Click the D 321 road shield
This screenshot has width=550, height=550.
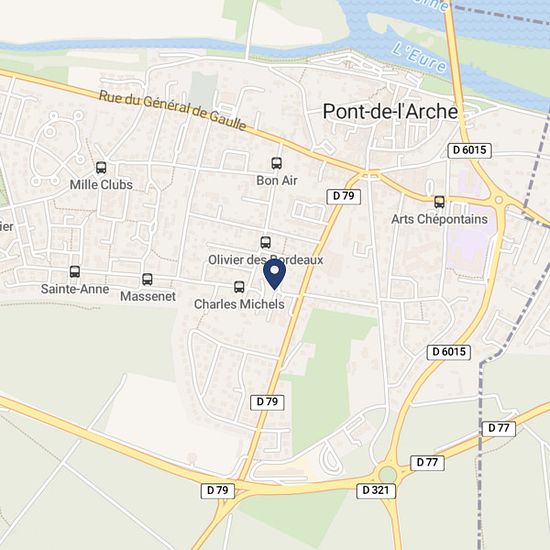pyautogui.click(x=376, y=491)
